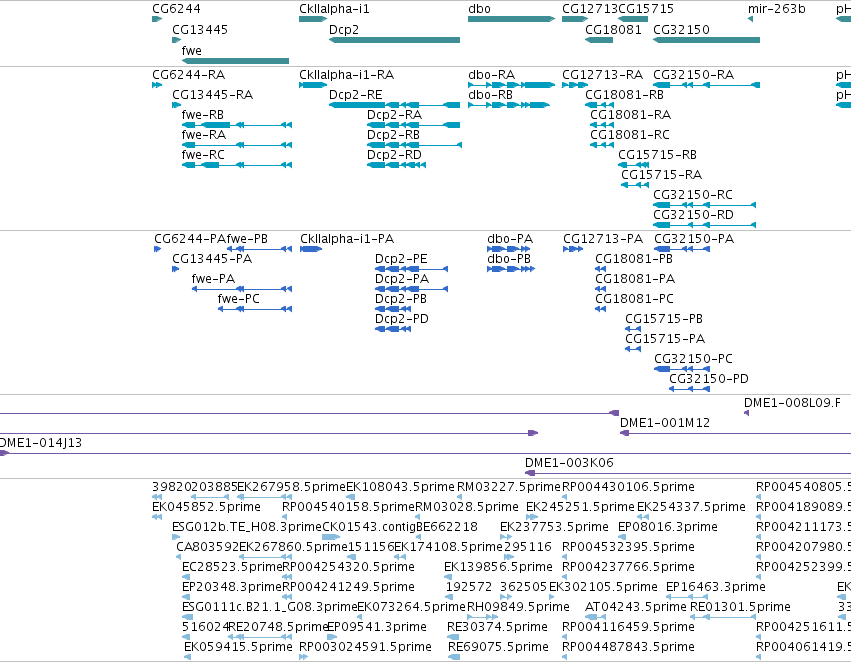Click the CG13445-PA protein label

tap(212, 259)
